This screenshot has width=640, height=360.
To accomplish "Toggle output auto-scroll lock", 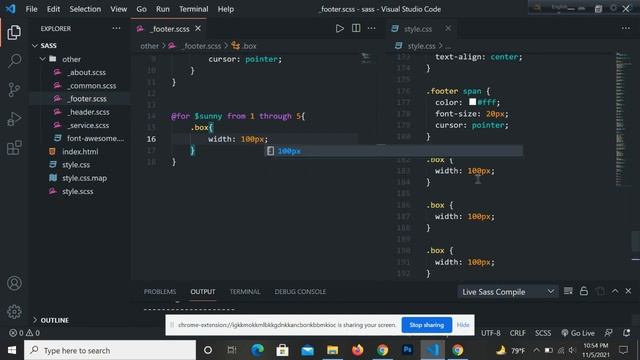I will click(x=584, y=291).
